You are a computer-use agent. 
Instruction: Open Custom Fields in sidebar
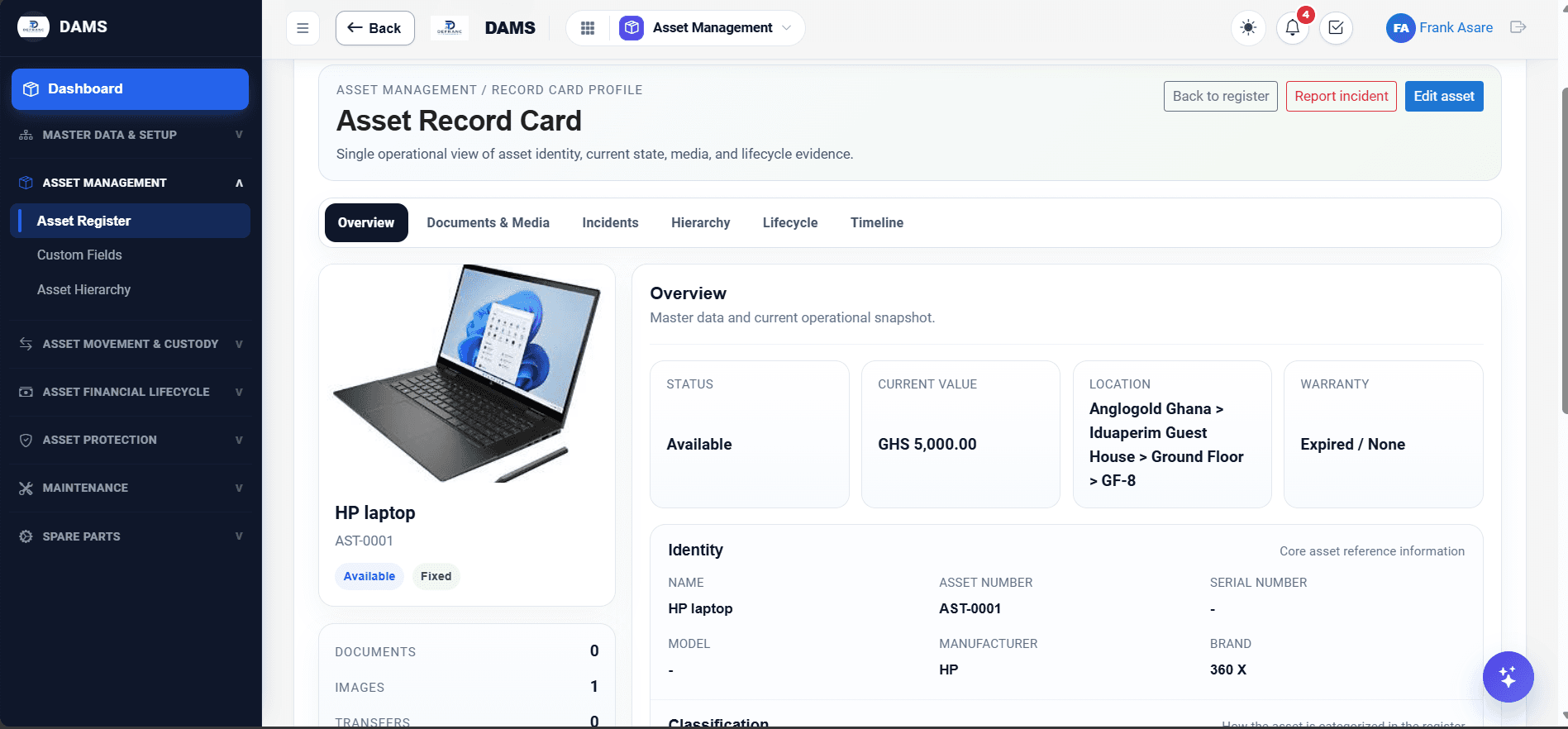click(x=79, y=255)
